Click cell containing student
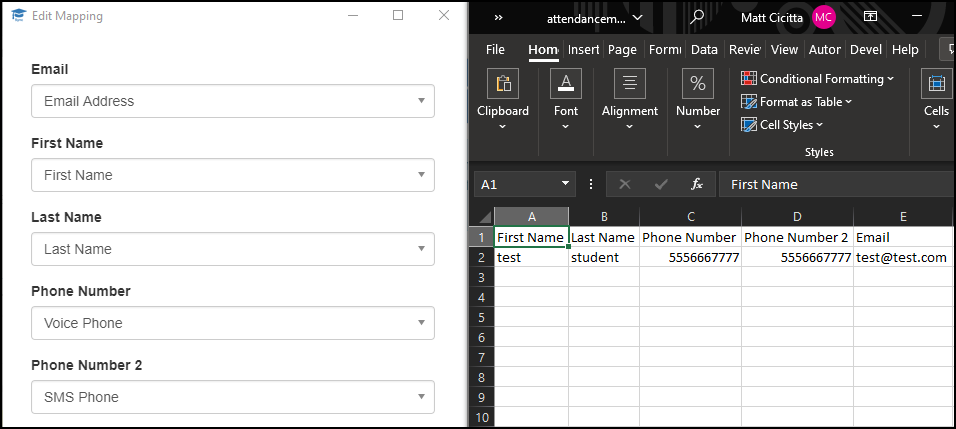The image size is (956, 429). [x=604, y=258]
